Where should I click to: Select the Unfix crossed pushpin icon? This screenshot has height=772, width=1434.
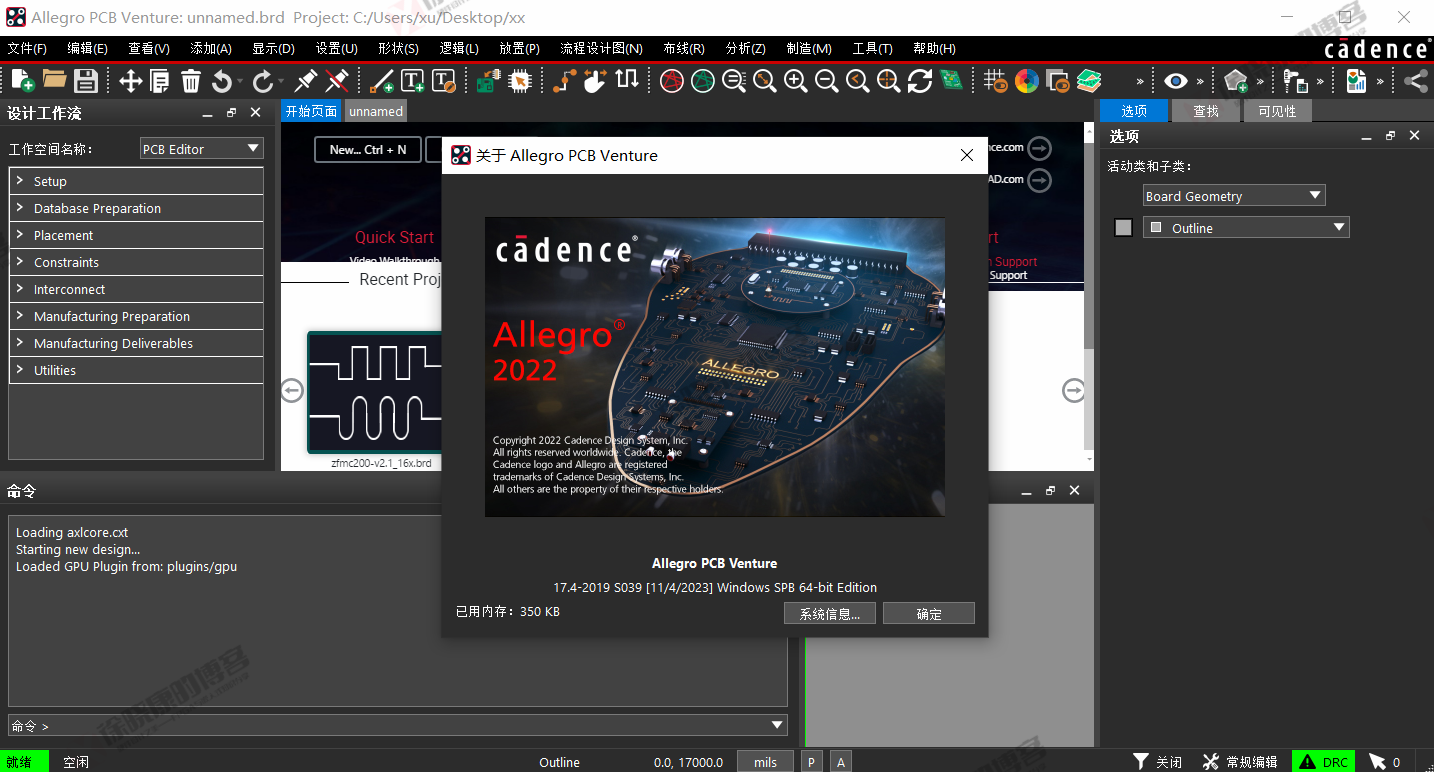pyautogui.click(x=337, y=81)
